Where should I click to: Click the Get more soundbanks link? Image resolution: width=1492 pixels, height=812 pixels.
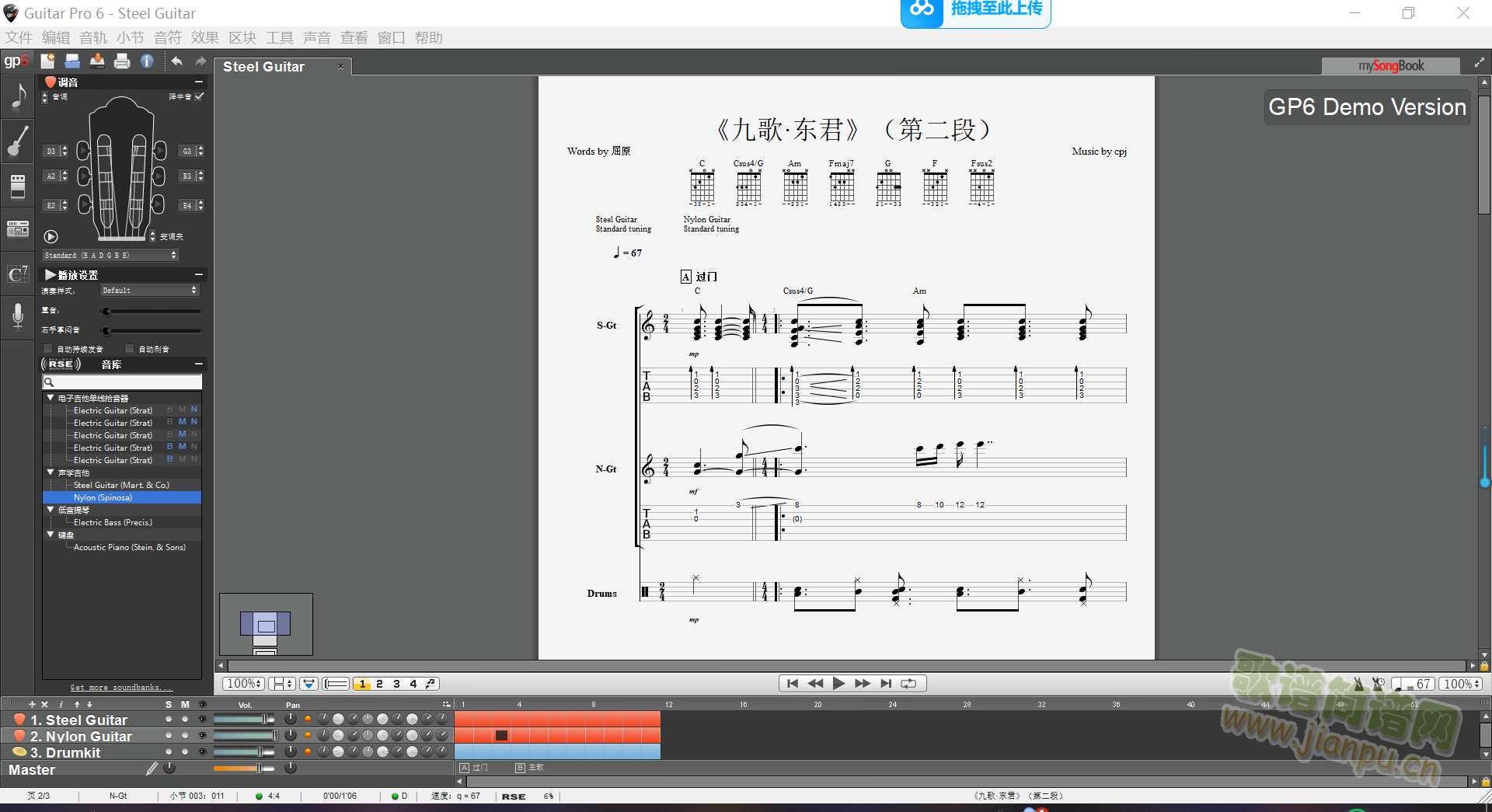tap(121, 688)
